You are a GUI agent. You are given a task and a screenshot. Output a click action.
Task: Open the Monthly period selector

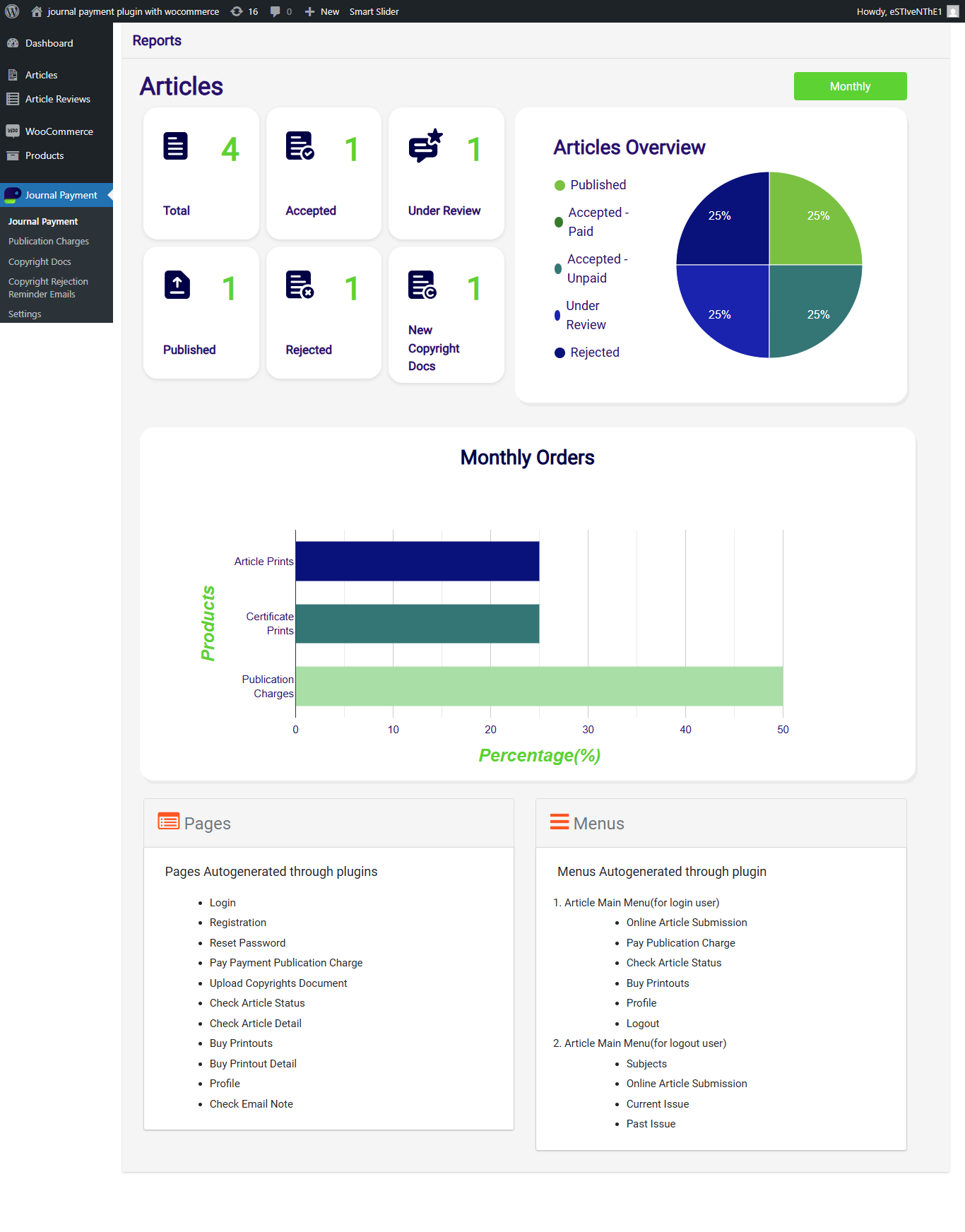pos(851,86)
